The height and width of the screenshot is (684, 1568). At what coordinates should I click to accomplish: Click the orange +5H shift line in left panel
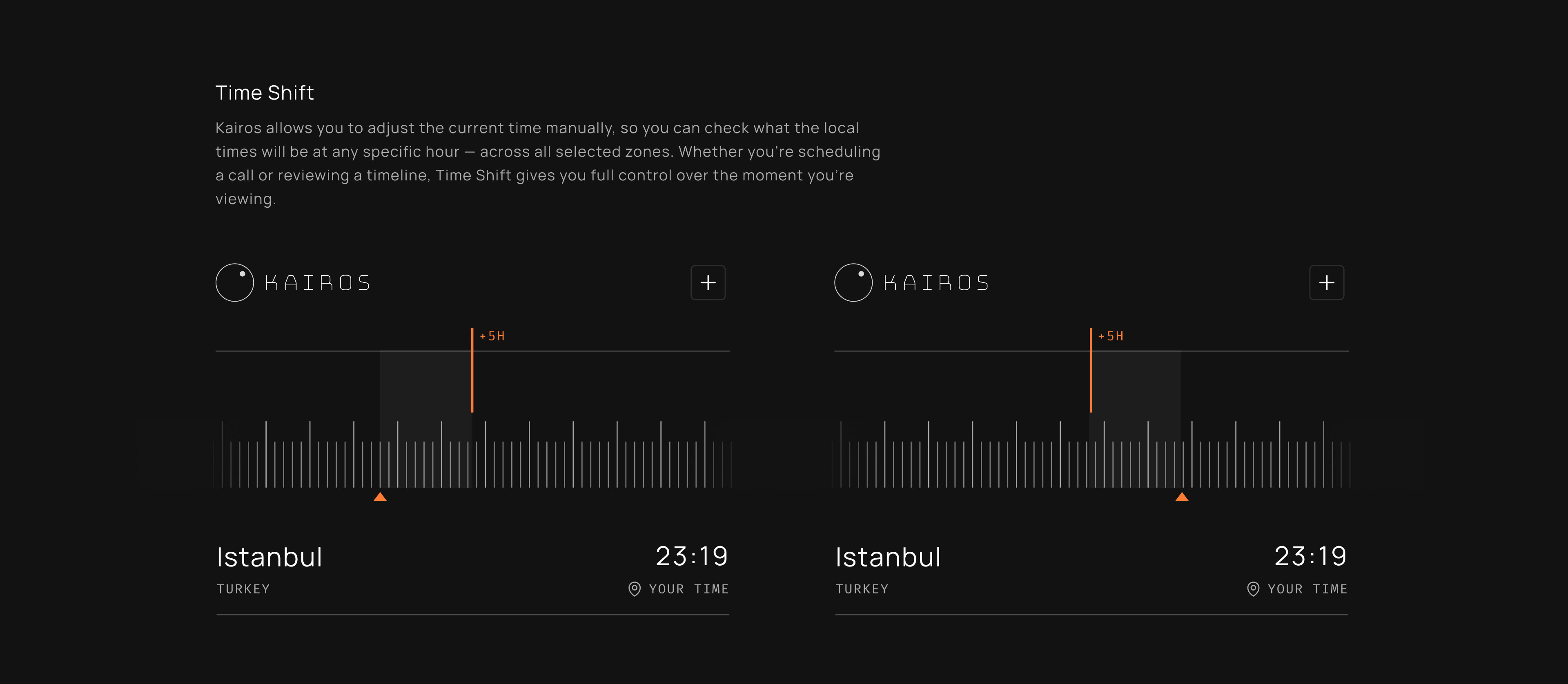pos(472,371)
